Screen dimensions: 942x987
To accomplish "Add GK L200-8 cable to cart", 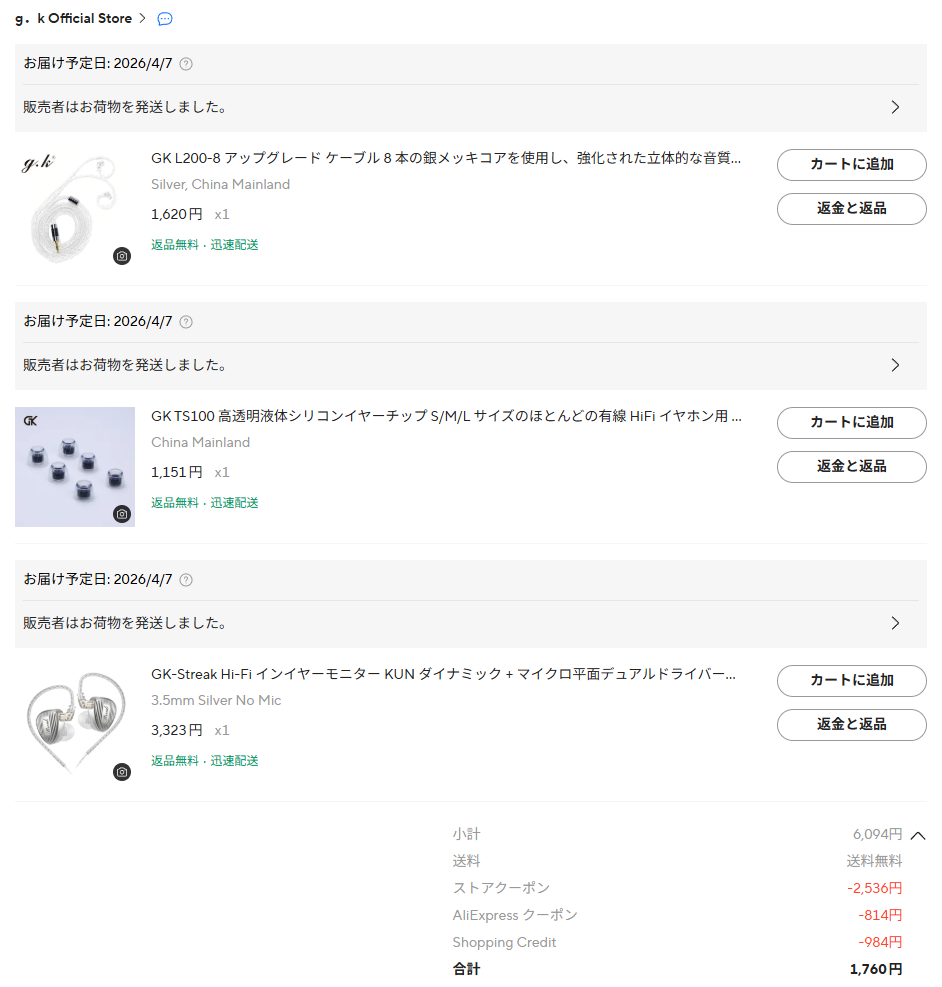I will [x=851, y=165].
